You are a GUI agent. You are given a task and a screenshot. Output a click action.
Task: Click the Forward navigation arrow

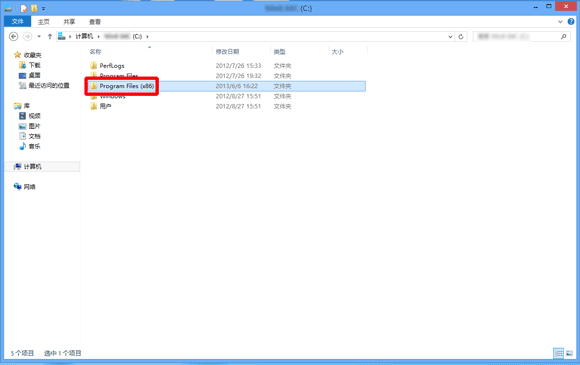[x=27, y=36]
